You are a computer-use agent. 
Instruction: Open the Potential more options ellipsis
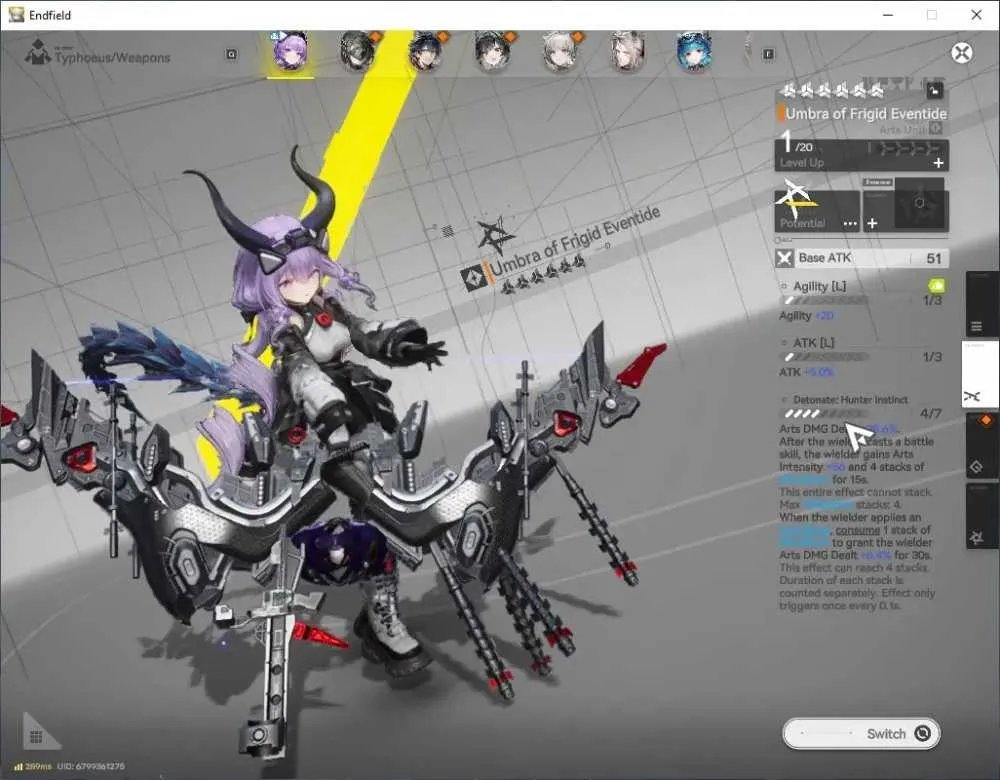[x=850, y=223]
